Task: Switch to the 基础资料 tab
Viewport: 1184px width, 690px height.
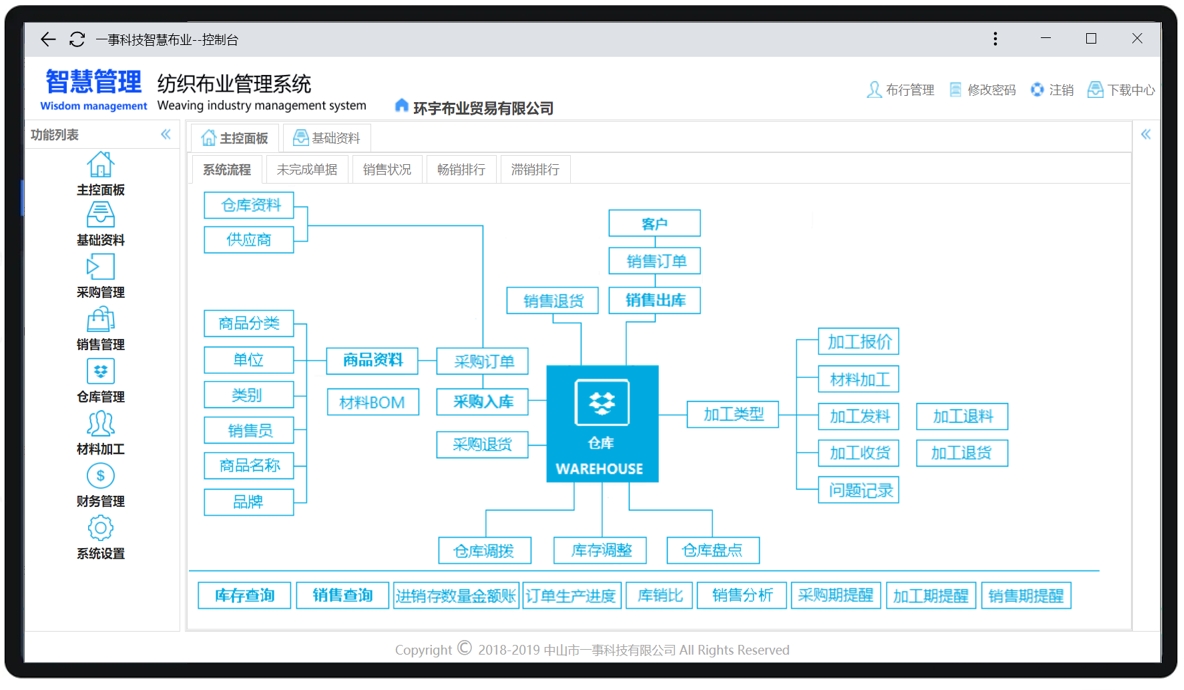Action: point(327,138)
